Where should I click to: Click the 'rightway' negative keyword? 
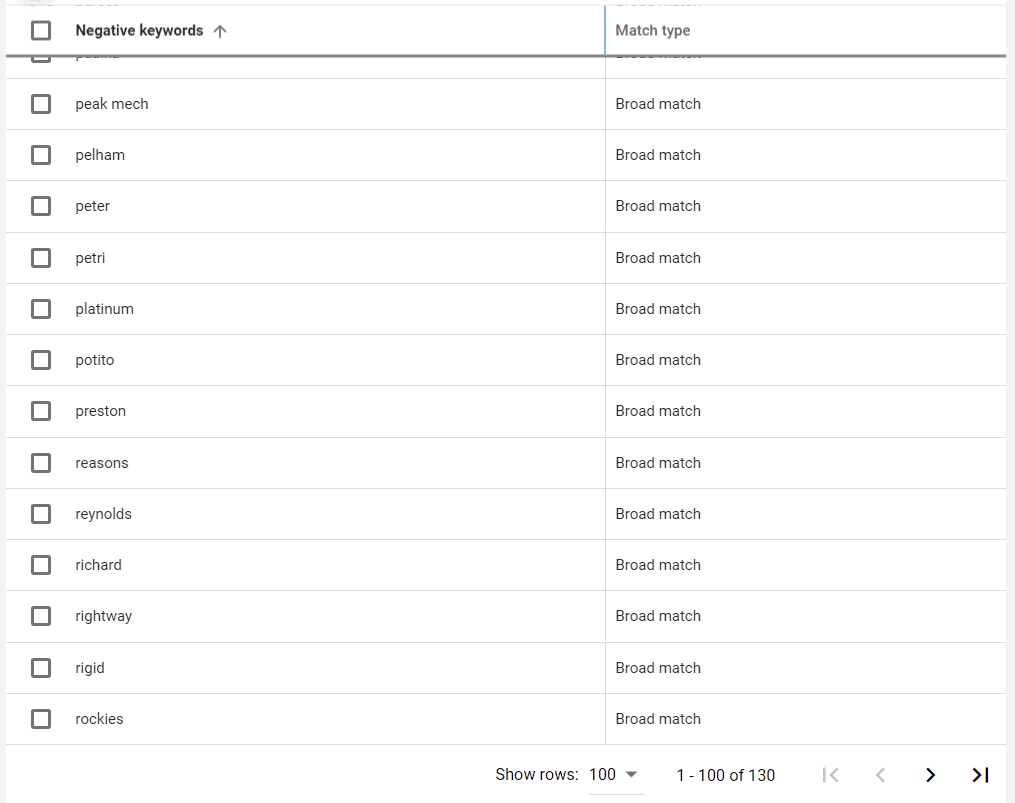coord(104,616)
